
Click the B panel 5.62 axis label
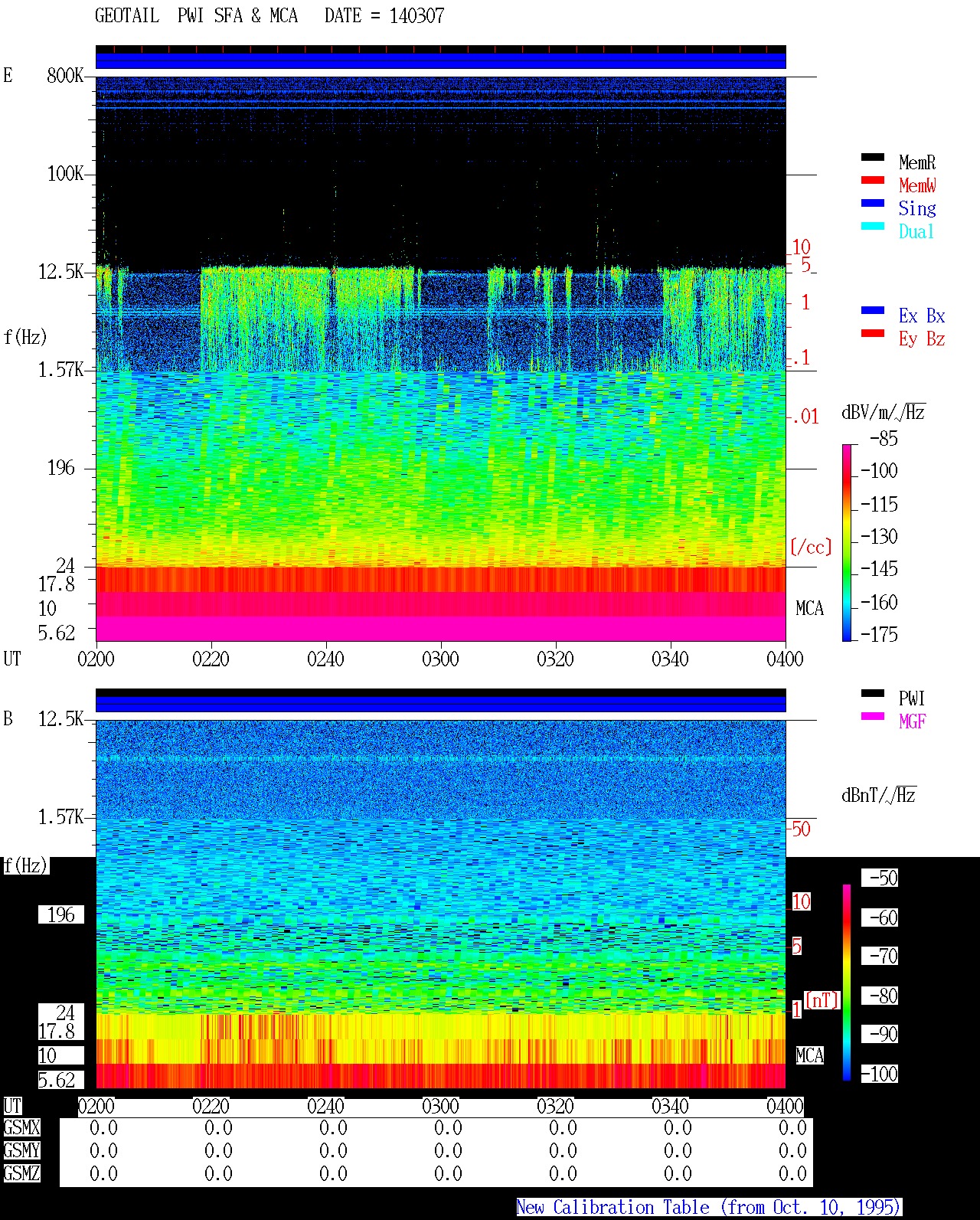coord(57,1080)
